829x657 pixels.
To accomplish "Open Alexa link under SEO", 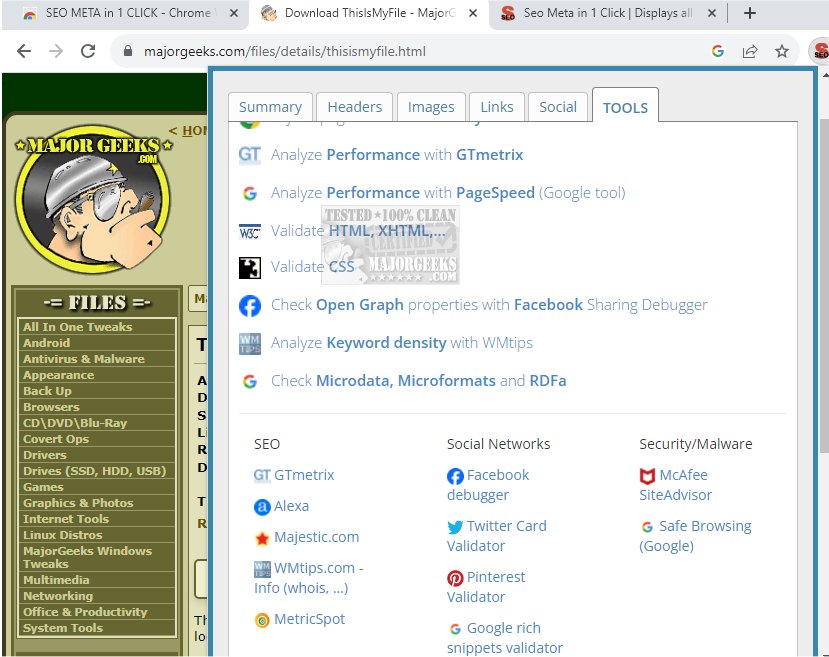I will [291, 506].
